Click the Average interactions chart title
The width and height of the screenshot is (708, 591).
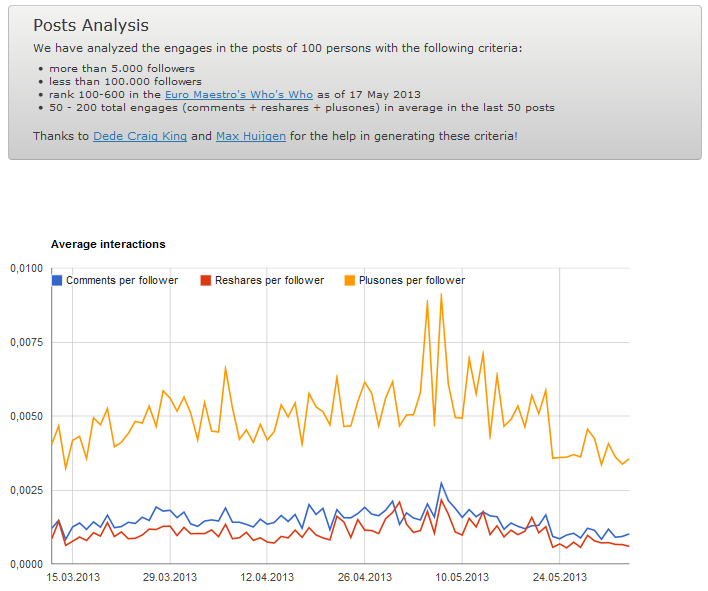click(x=108, y=244)
